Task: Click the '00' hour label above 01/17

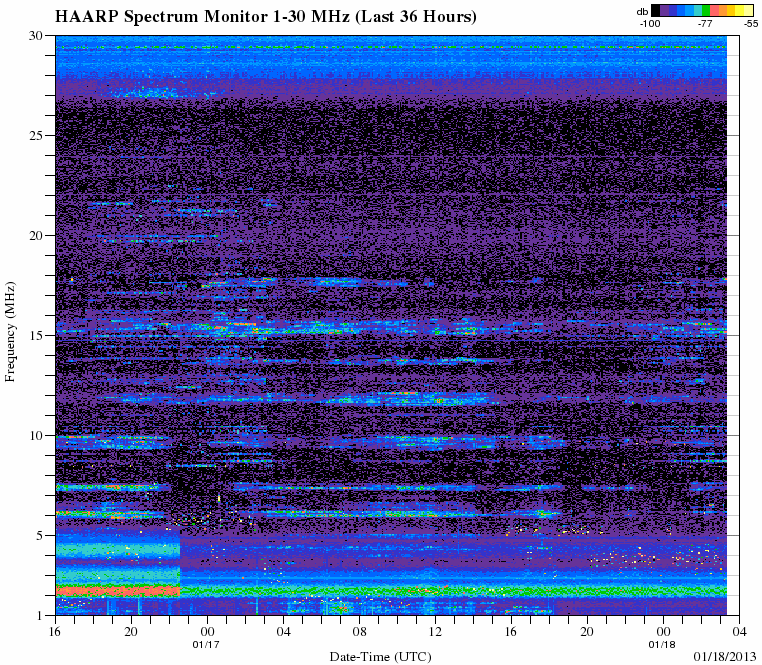Action: pyautogui.click(x=208, y=632)
